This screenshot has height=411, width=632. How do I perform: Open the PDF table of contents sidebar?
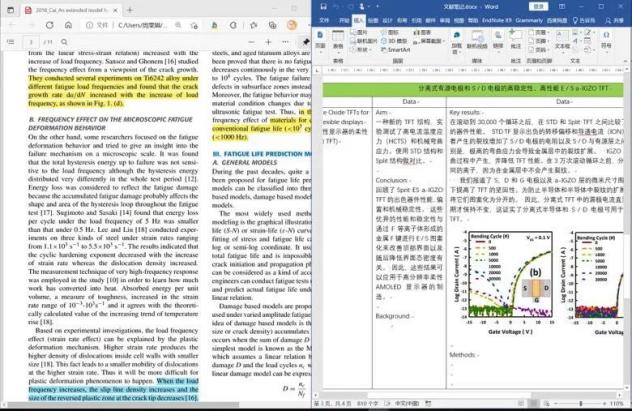[x=10, y=42]
